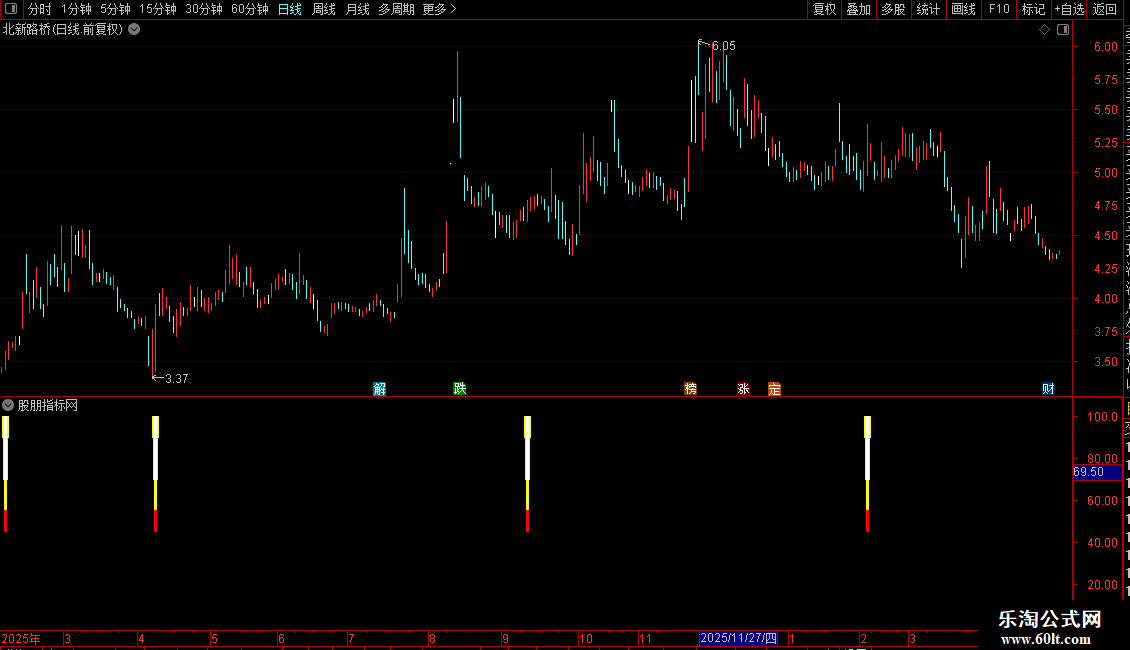The image size is (1130, 650).
Task: Click the 100.0 indicator axis label
Action: tap(1102, 417)
